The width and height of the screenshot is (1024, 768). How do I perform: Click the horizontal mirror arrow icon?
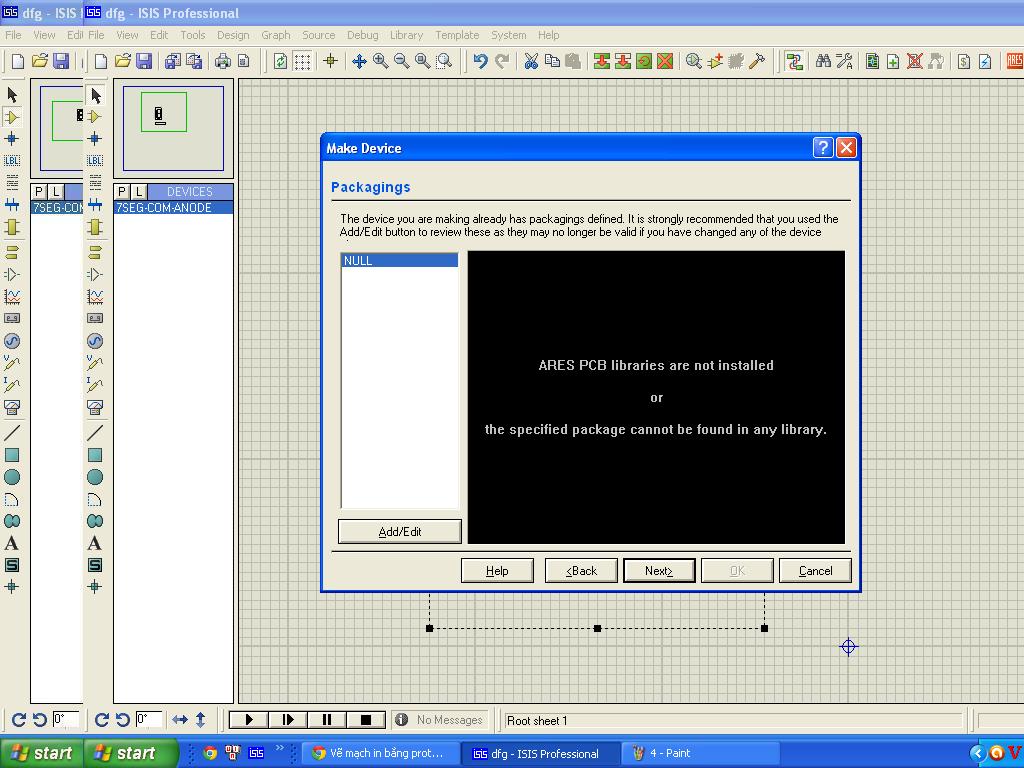click(180, 720)
